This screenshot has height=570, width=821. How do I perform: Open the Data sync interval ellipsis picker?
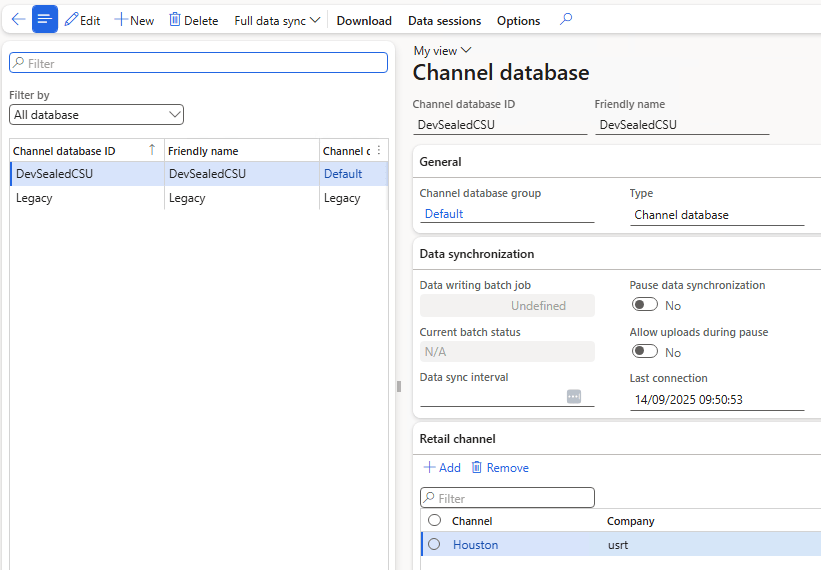[574, 396]
